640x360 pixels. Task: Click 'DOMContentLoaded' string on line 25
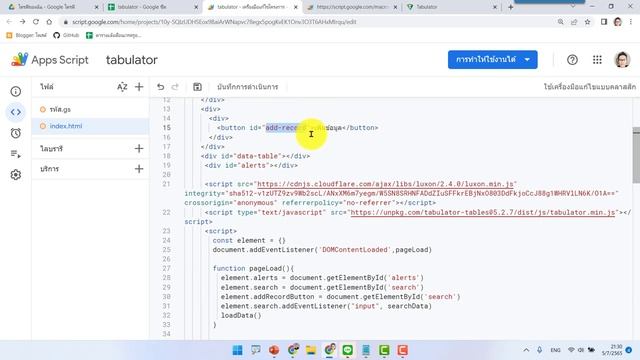(x=355, y=250)
